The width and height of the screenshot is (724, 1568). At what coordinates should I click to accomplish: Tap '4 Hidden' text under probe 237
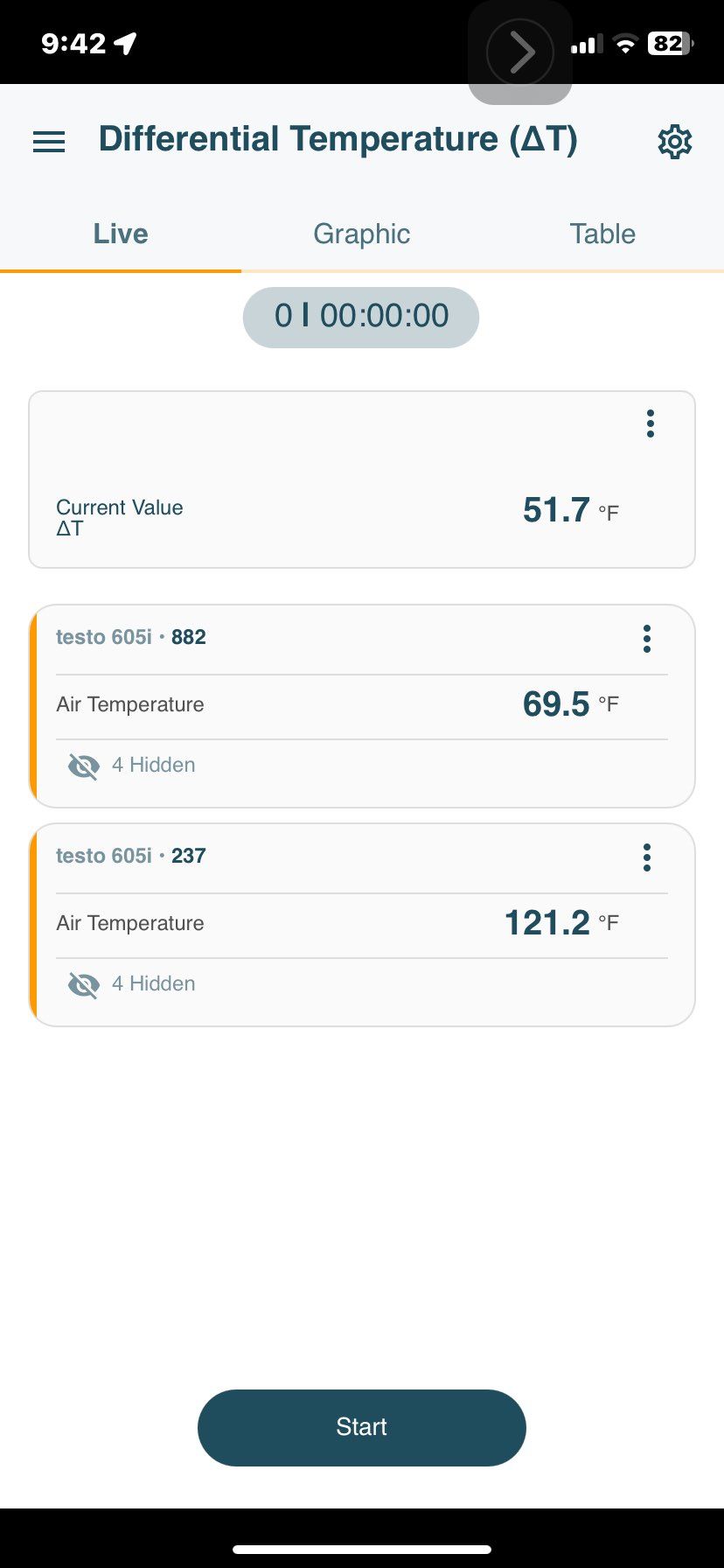153,983
